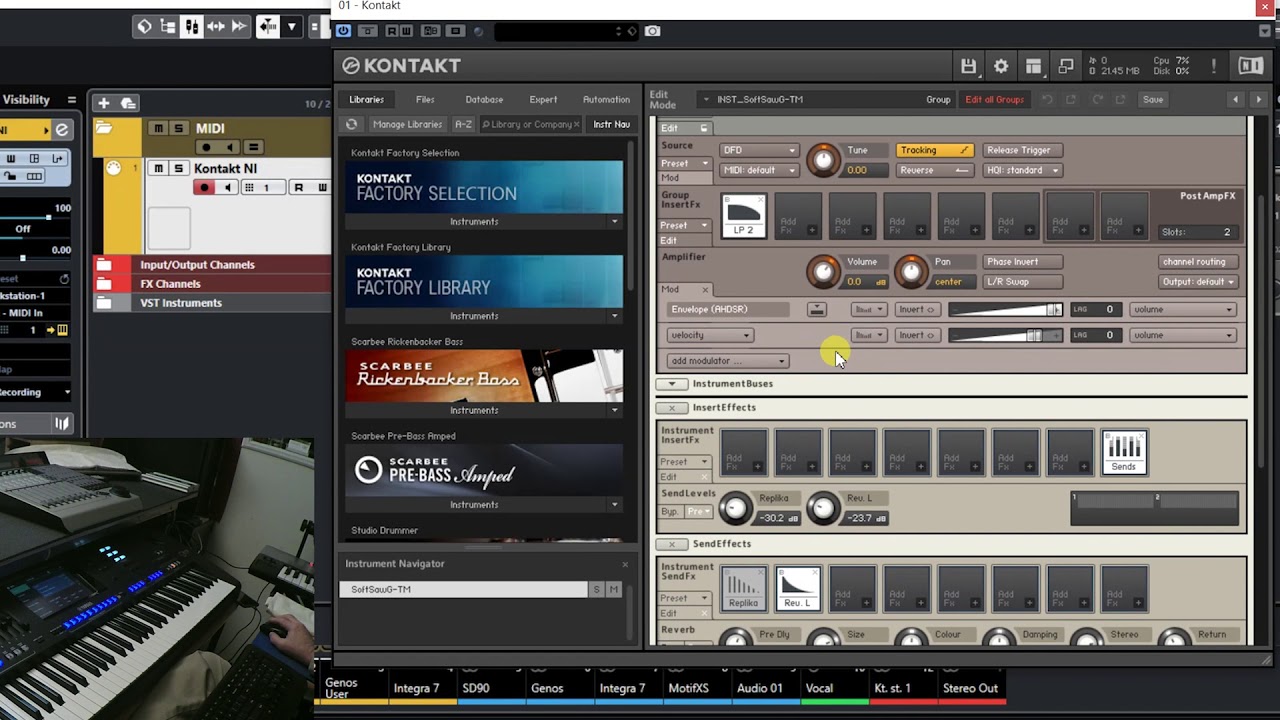The height and width of the screenshot is (720, 1280).
Task: Open Kontakt options gear icon
Action: (x=1001, y=66)
